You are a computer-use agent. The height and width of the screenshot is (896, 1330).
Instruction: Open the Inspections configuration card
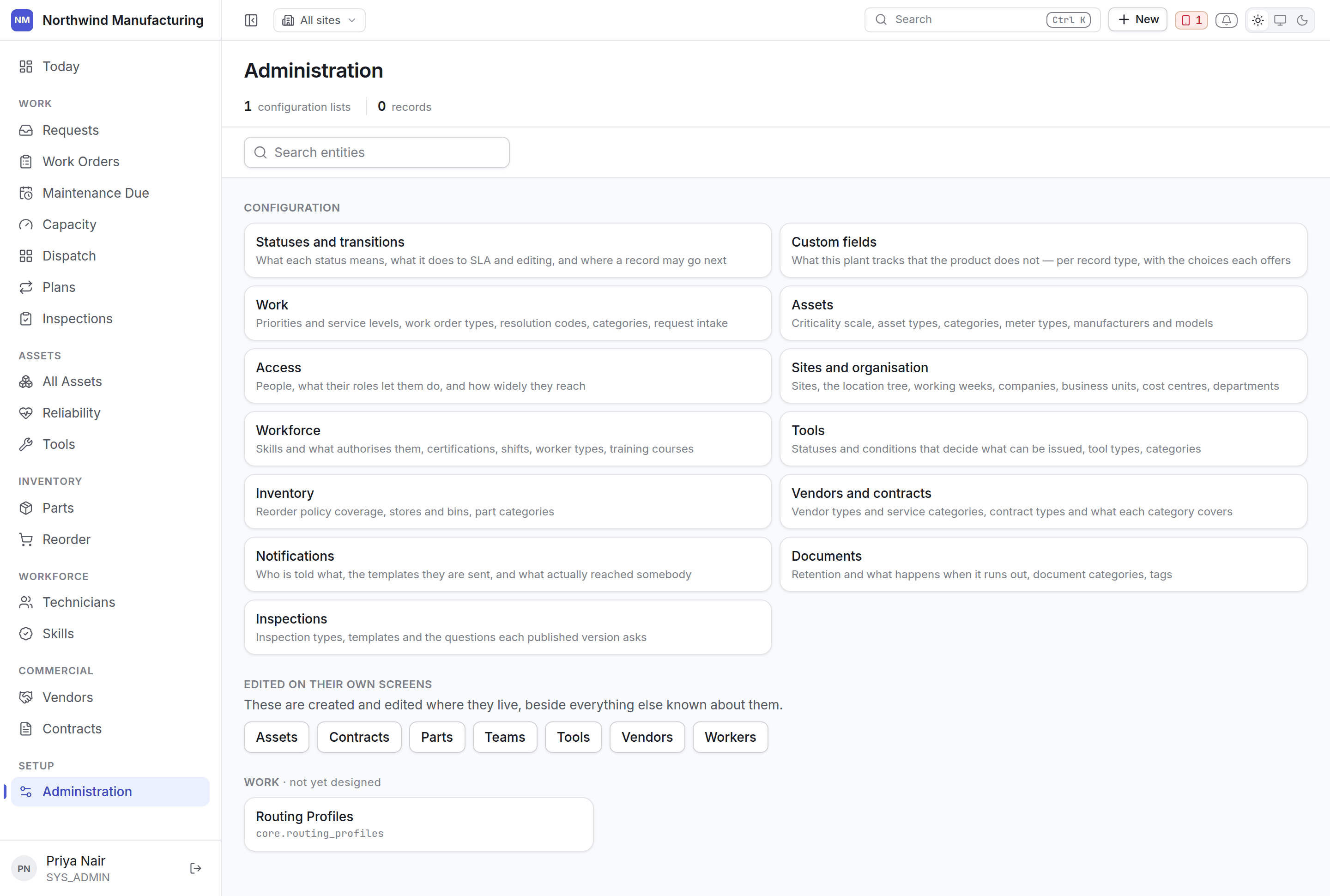[508, 627]
